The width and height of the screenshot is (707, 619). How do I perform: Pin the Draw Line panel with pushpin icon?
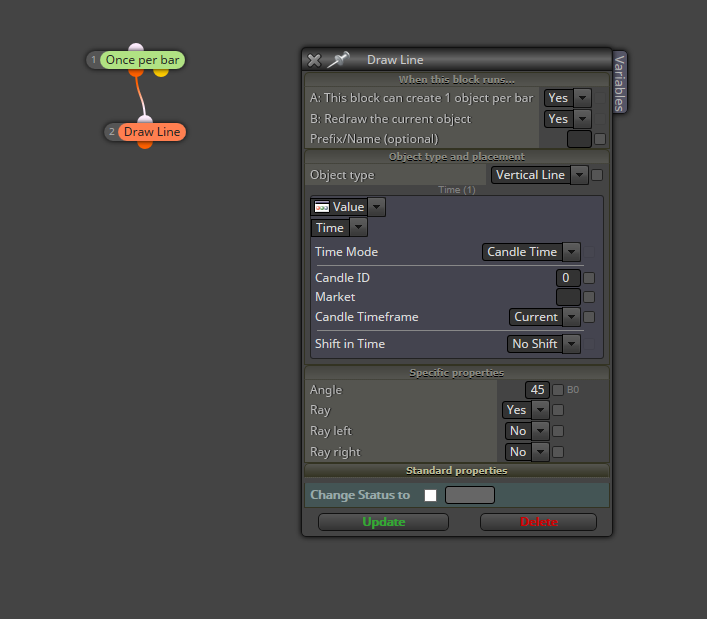pyautogui.click(x=338, y=60)
